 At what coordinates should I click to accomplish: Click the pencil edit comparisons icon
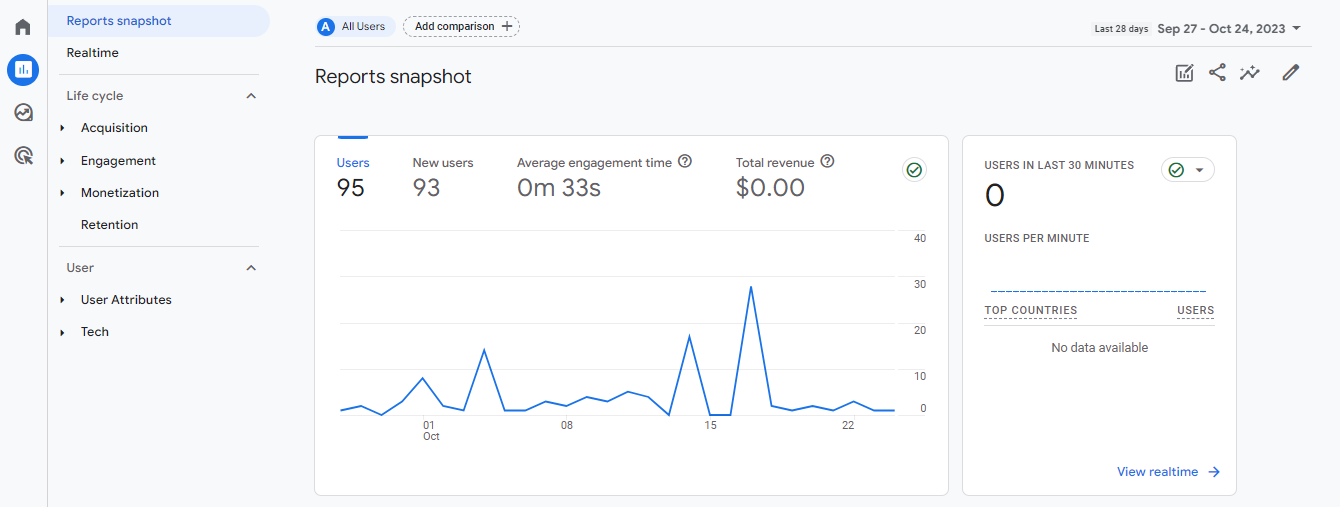pos(1290,72)
